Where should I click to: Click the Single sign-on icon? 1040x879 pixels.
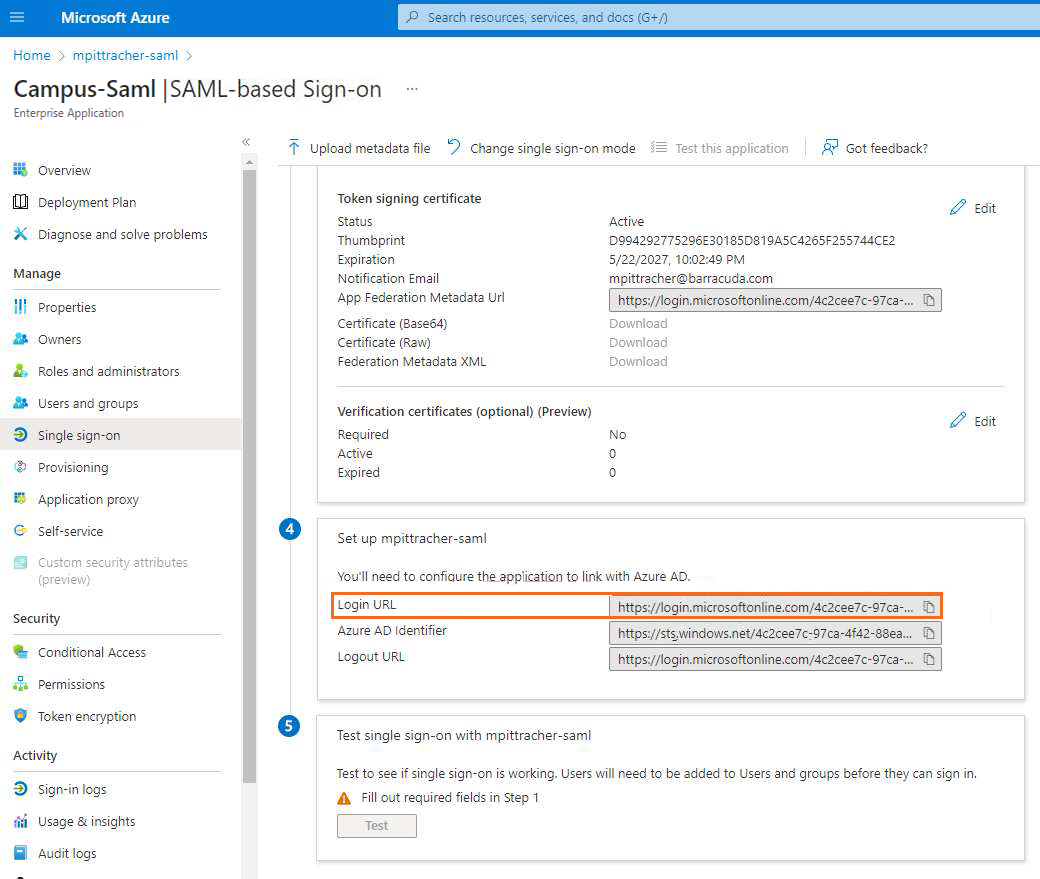click(21, 435)
